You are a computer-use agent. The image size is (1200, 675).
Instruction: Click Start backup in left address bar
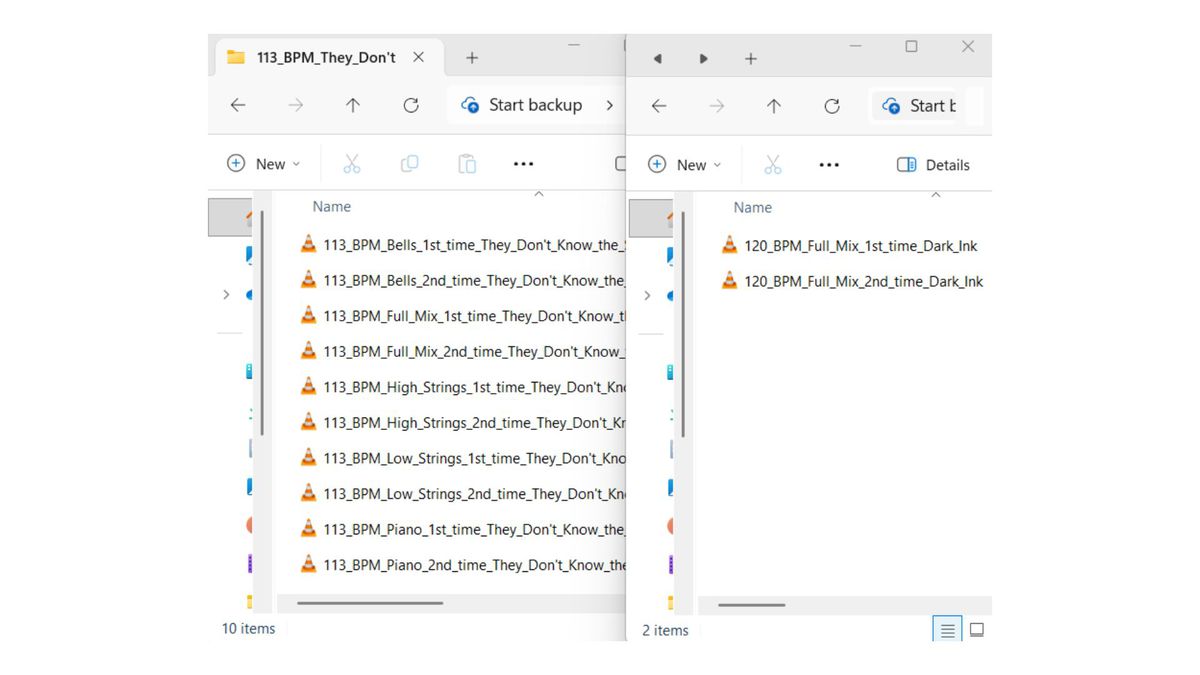[522, 105]
